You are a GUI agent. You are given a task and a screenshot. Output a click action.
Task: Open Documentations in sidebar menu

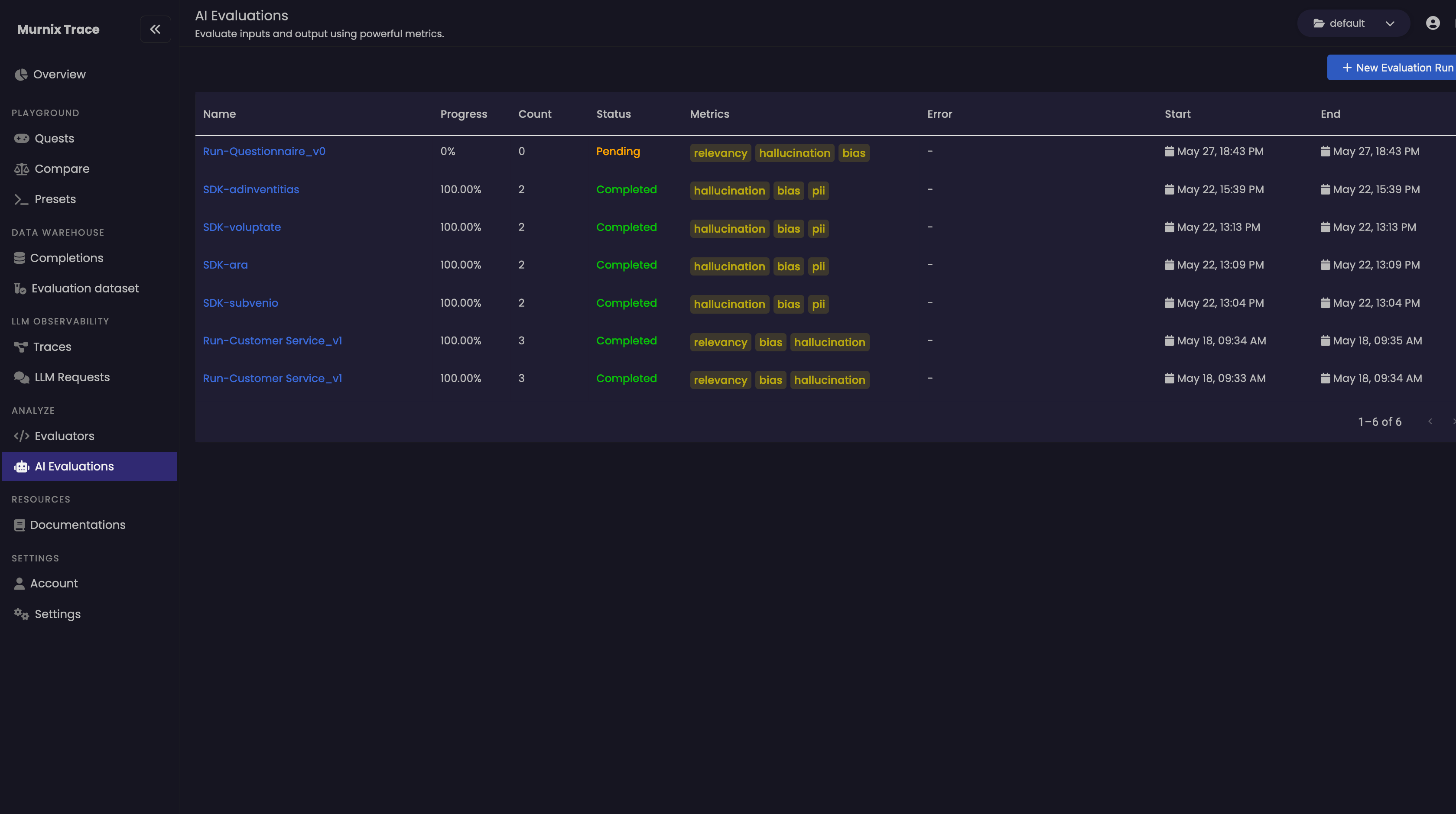tap(78, 525)
